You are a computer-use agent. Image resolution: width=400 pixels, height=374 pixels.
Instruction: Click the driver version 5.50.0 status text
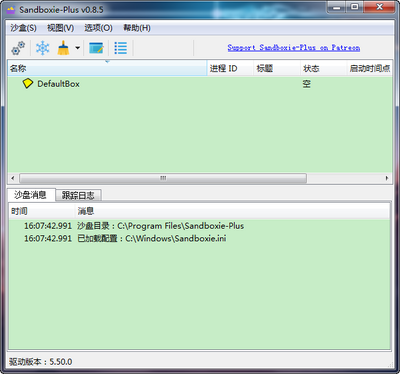tap(40, 362)
